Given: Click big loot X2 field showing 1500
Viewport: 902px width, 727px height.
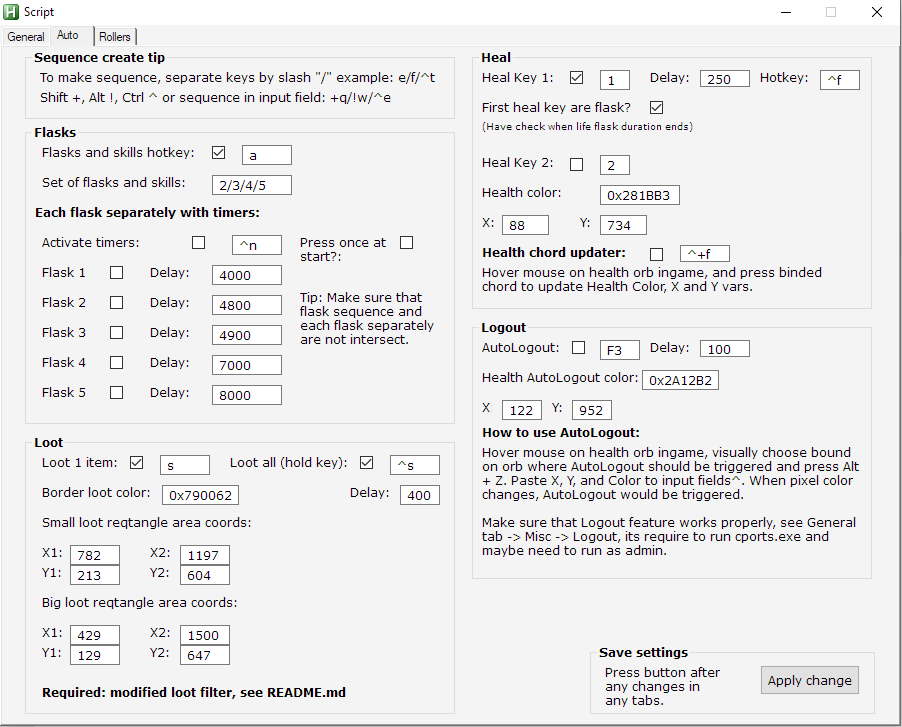Looking at the screenshot, I should (x=205, y=635).
